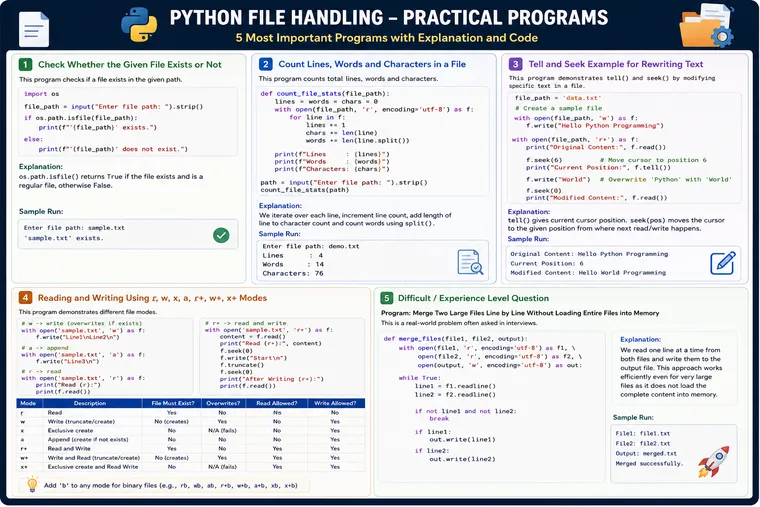Click the 'Mode' column header
Image resolution: width=760 pixels, height=507 pixels.
click(28, 403)
